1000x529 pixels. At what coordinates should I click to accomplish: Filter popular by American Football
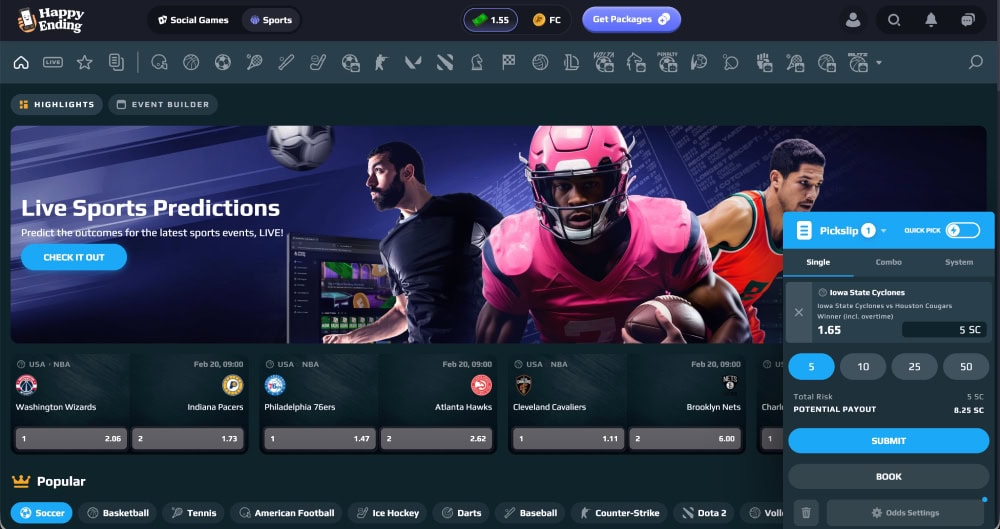[x=286, y=512]
